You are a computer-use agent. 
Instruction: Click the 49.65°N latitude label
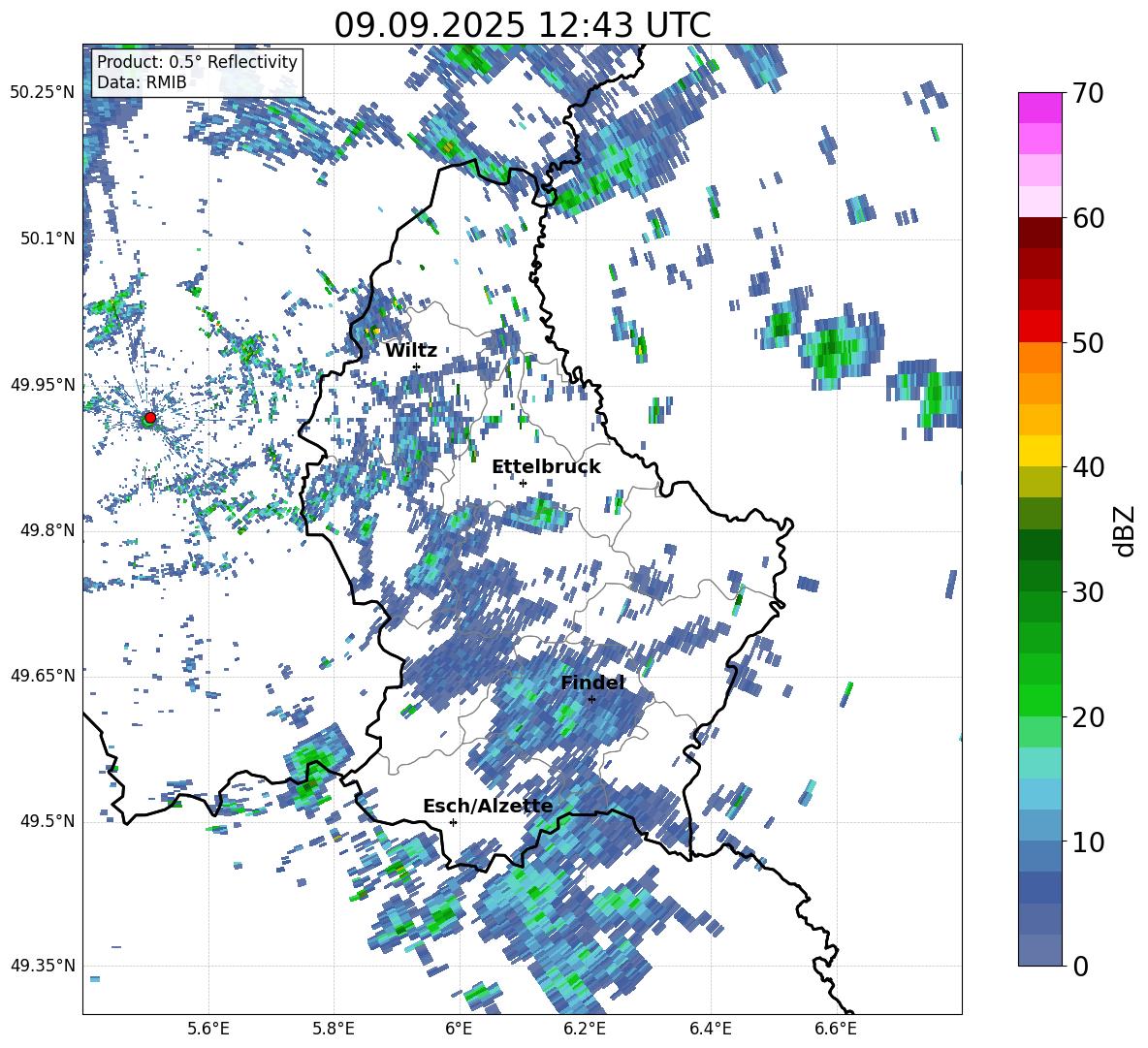point(43,675)
